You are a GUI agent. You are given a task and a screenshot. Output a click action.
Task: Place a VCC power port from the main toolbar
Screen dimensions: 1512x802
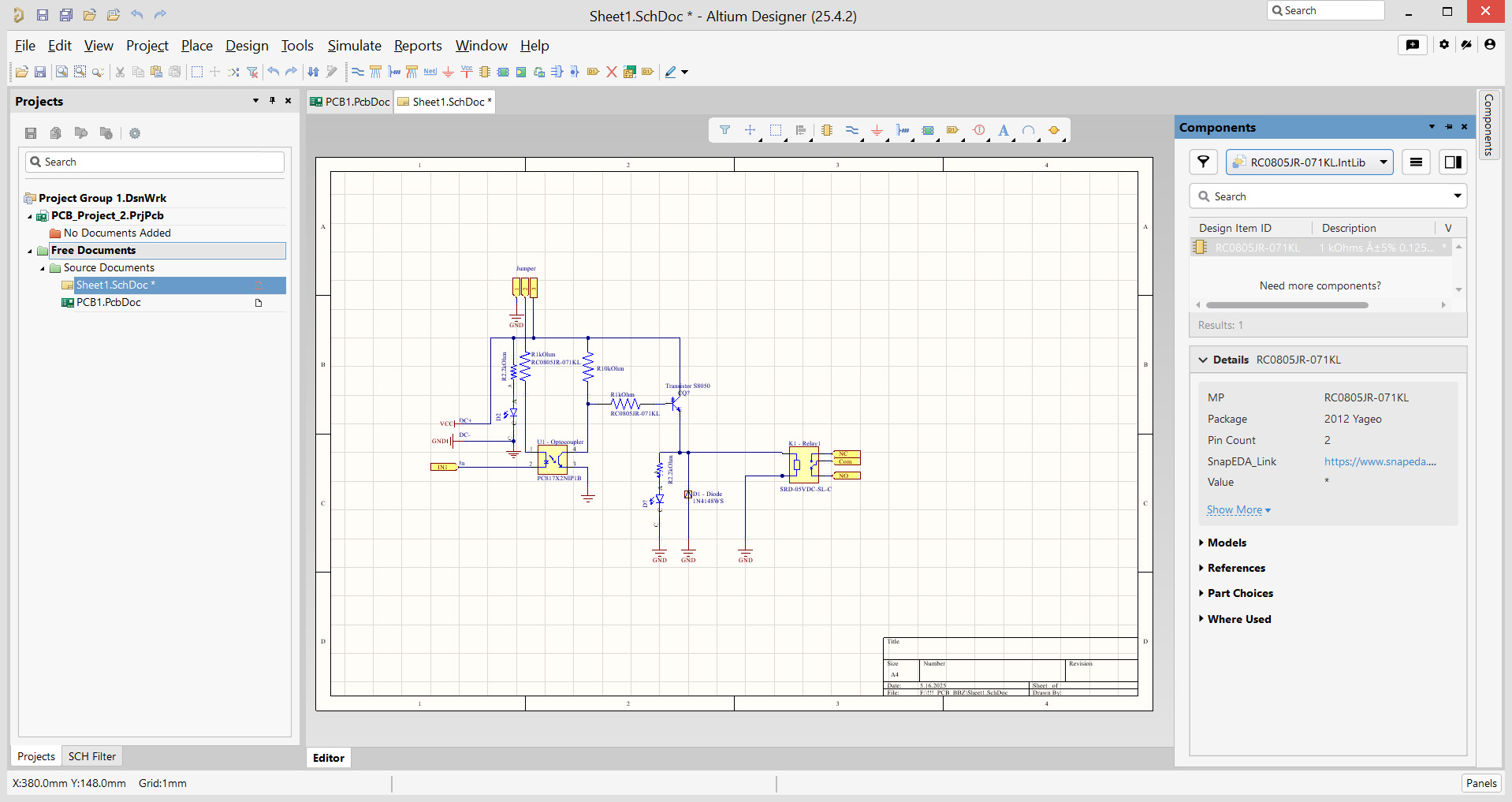coord(467,72)
